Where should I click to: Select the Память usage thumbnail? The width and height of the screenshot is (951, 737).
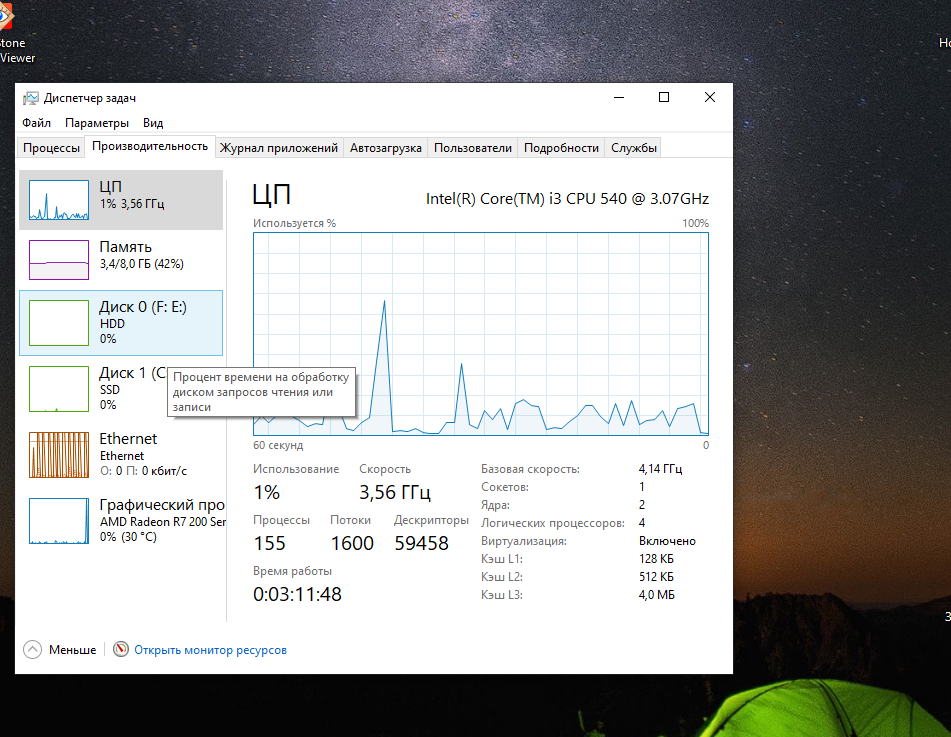[x=59, y=260]
